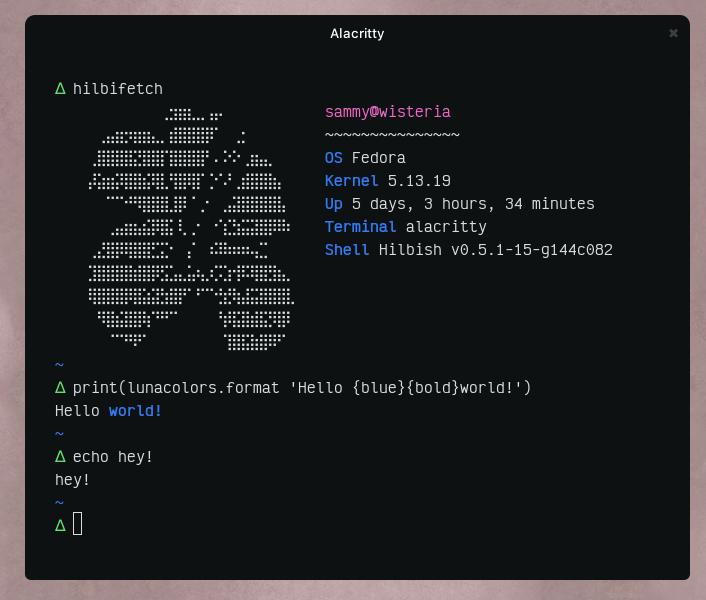The image size is (706, 600).
Task: Click the pink sammy@wisteria text
Action: pos(388,112)
